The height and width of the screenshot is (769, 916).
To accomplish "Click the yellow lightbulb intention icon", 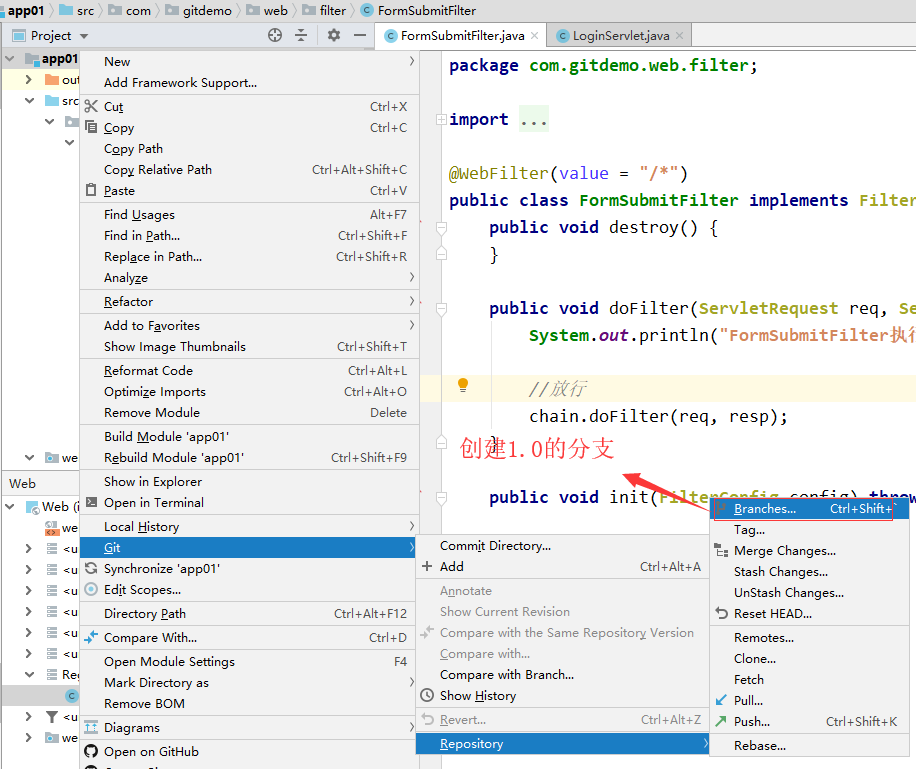I will pyautogui.click(x=463, y=384).
